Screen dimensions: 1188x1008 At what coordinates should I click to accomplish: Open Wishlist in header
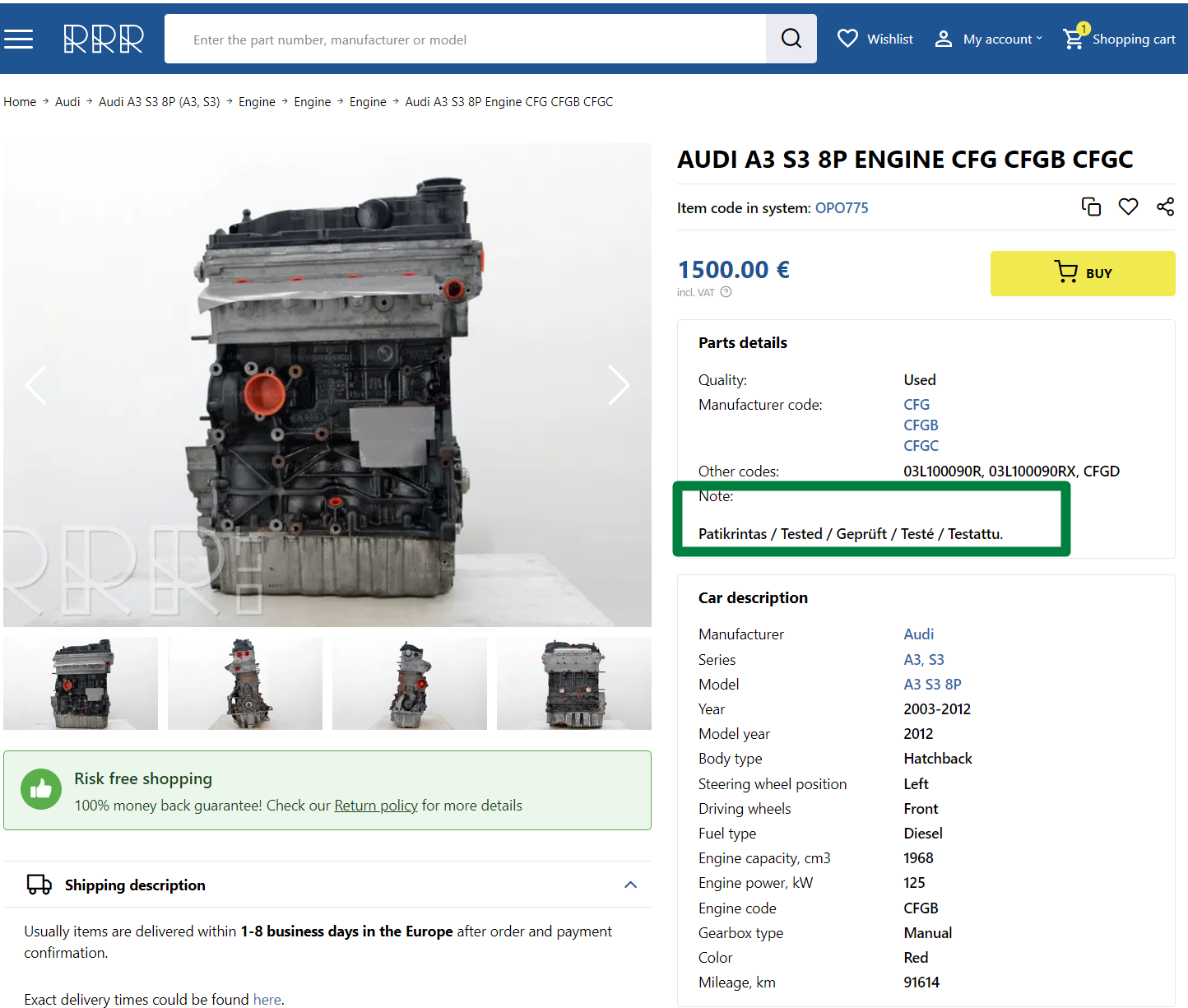click(x=875, y=39)
